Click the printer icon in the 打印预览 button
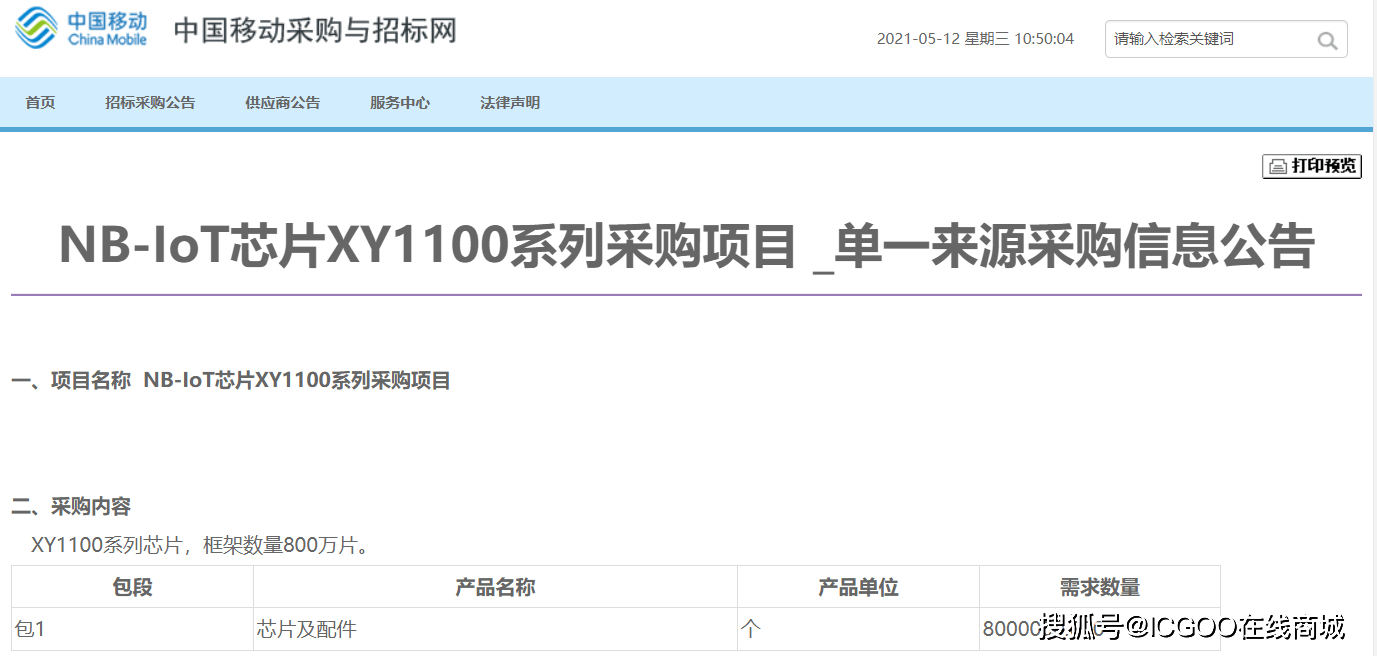Image resolution: width=1377 pixels, height=656 pixels. pos(1278,167)
